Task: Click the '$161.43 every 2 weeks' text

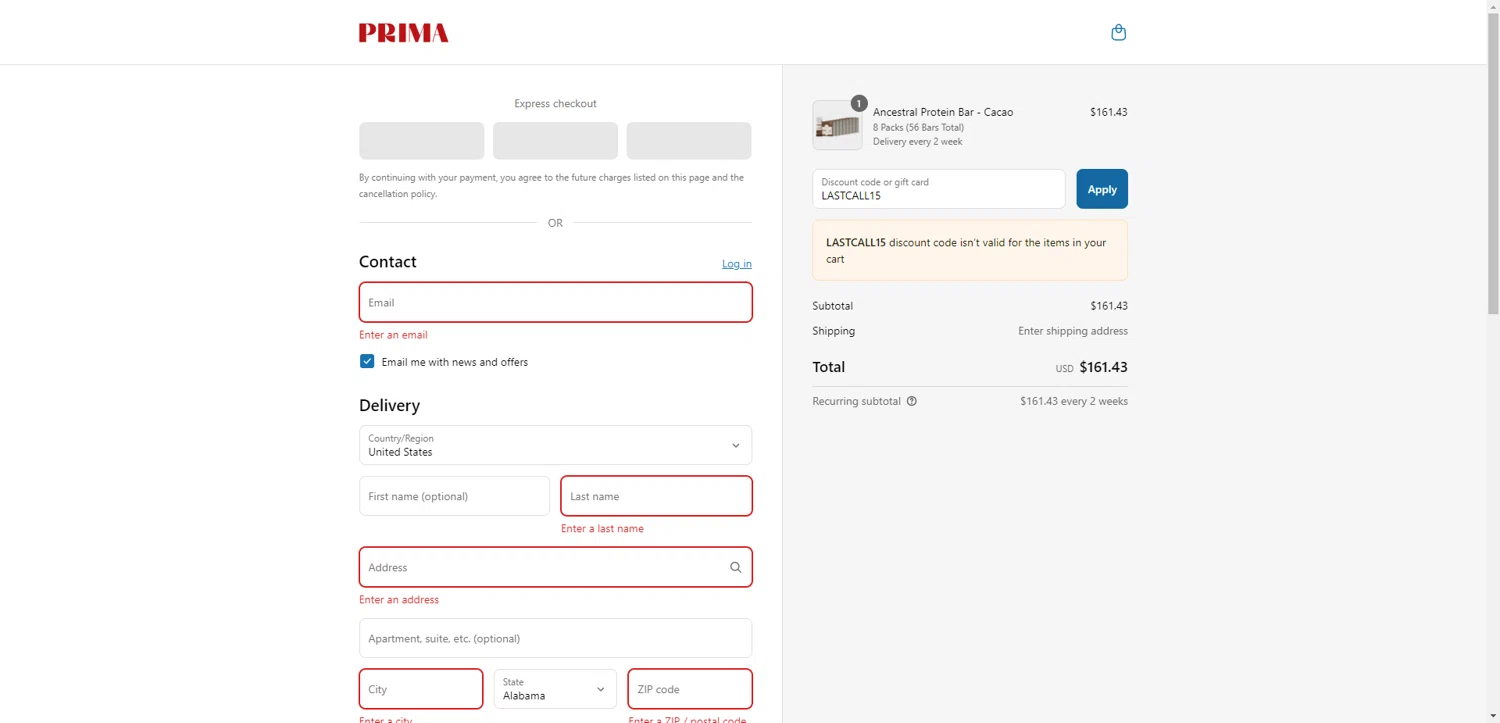Action: click(x=1074, y=401)
